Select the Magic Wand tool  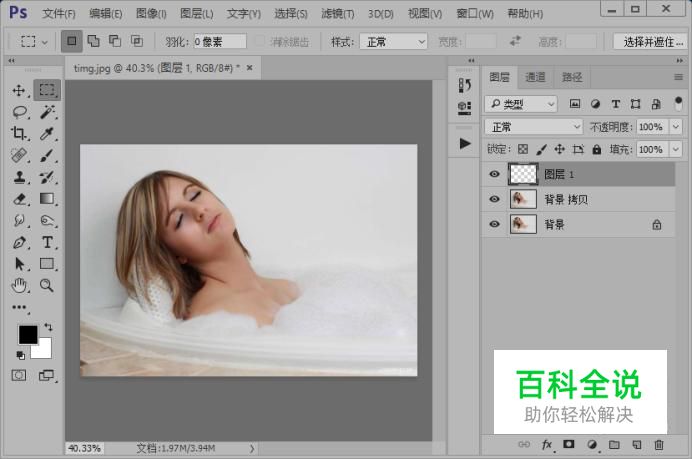click(x=47, y=112)
